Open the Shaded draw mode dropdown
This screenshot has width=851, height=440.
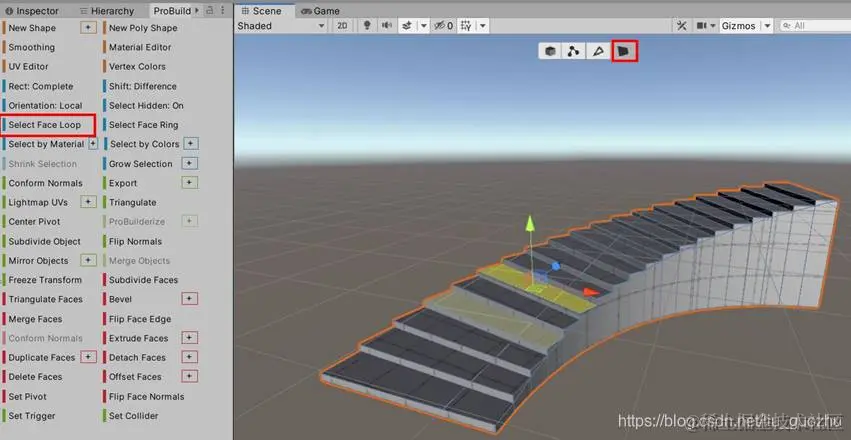[x=281, y=25]
